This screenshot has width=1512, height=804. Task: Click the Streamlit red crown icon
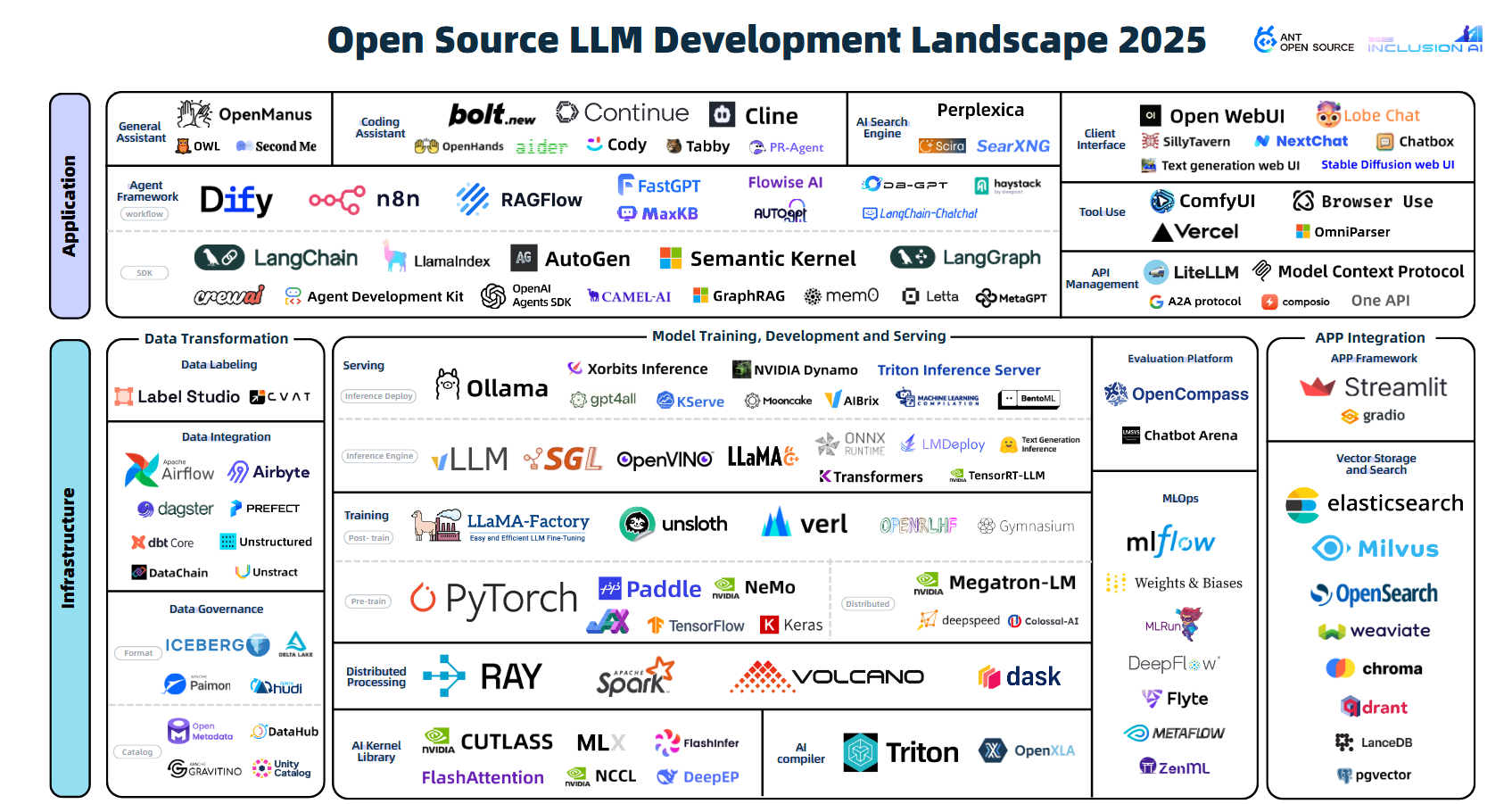[1318, 387]
